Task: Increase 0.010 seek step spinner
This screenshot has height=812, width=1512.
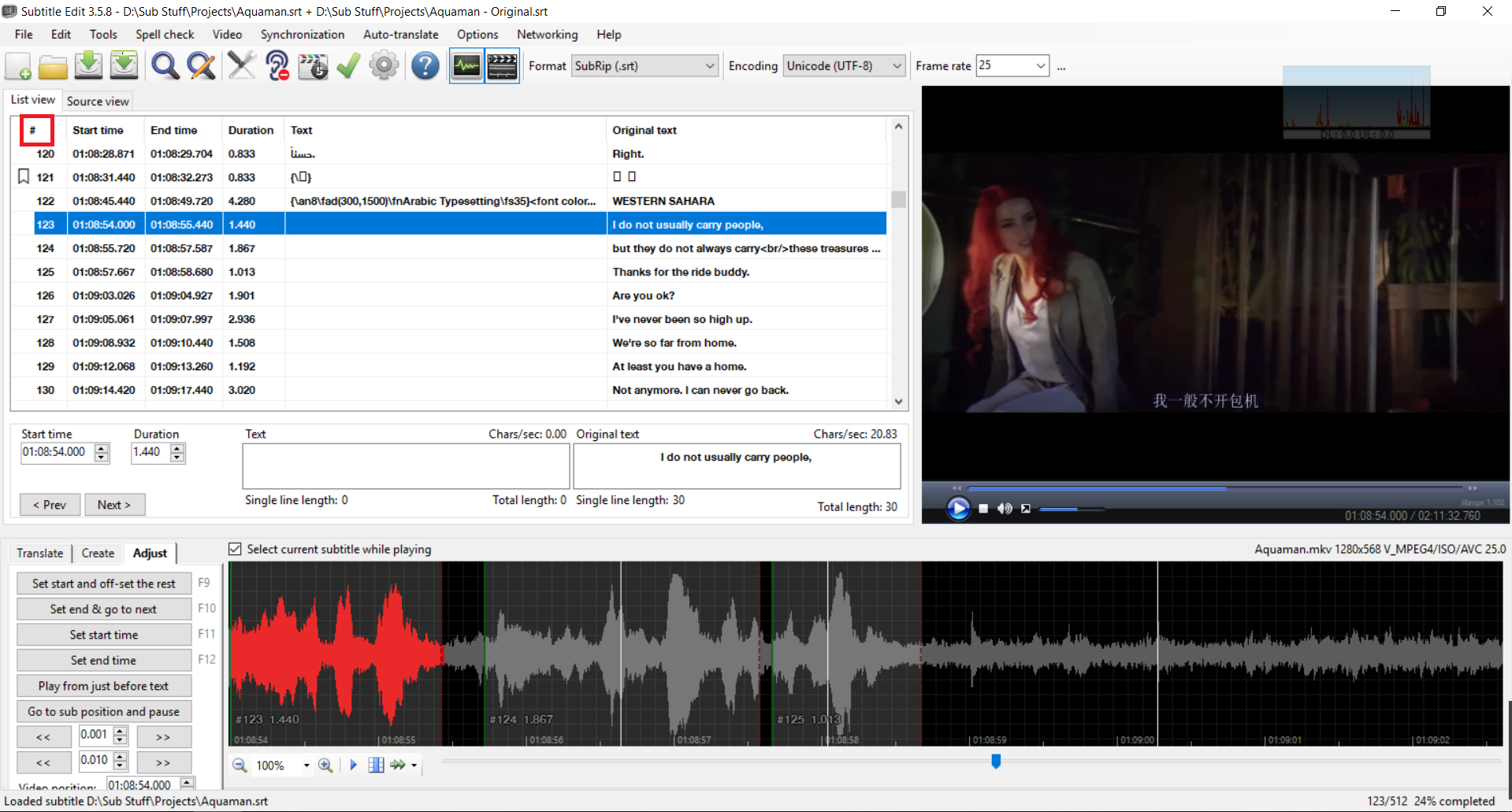Action: [x=121, y=757]
